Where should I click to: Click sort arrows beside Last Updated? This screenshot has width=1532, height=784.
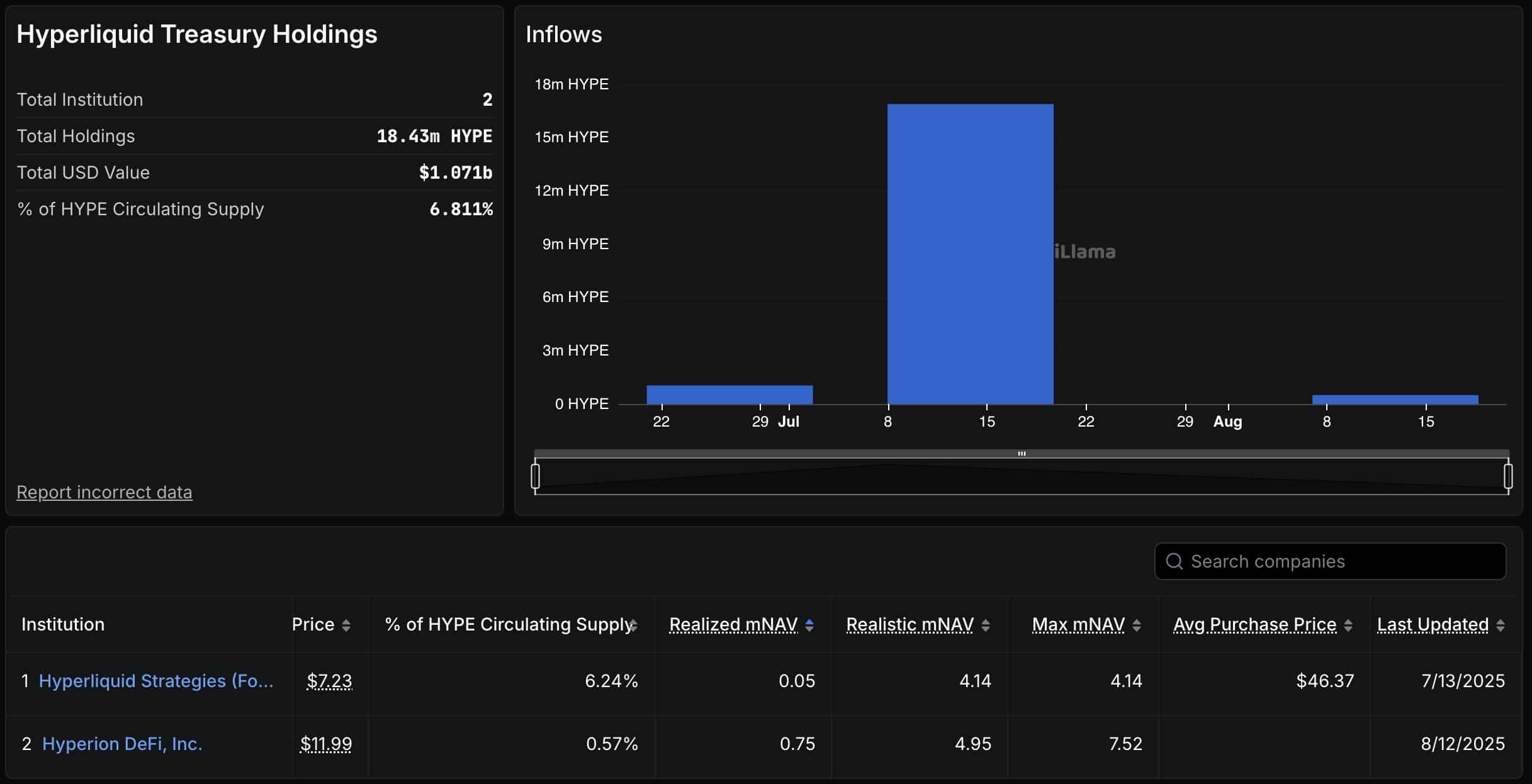1501,625
